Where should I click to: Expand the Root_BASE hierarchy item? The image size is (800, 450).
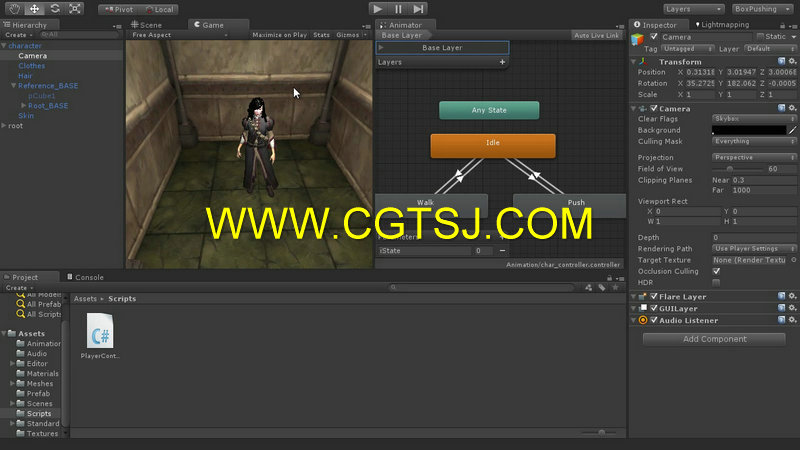[x=23, y=106]
